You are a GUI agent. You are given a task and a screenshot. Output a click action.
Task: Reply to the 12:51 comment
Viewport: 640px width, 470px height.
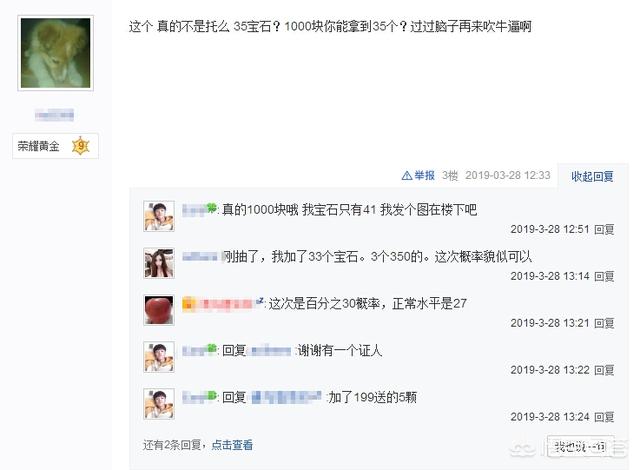[604, 229]
